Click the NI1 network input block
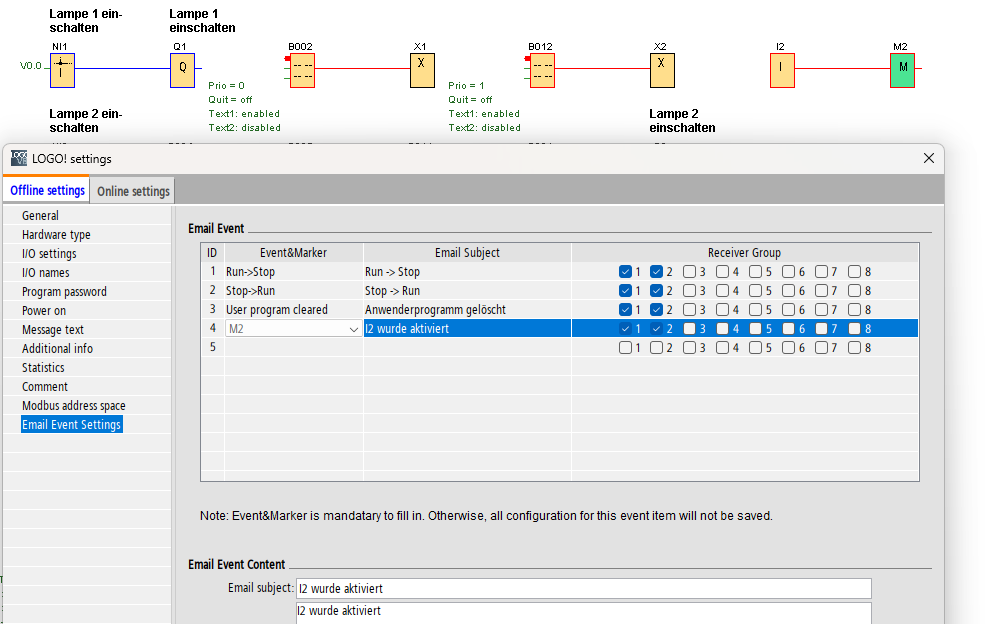 (x=62, y=69)
